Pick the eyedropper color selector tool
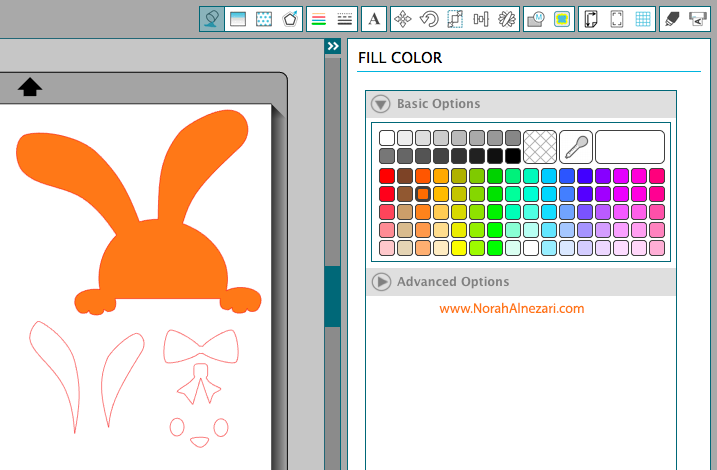Viewport: 717px width, 470px height. click(576, 147)
